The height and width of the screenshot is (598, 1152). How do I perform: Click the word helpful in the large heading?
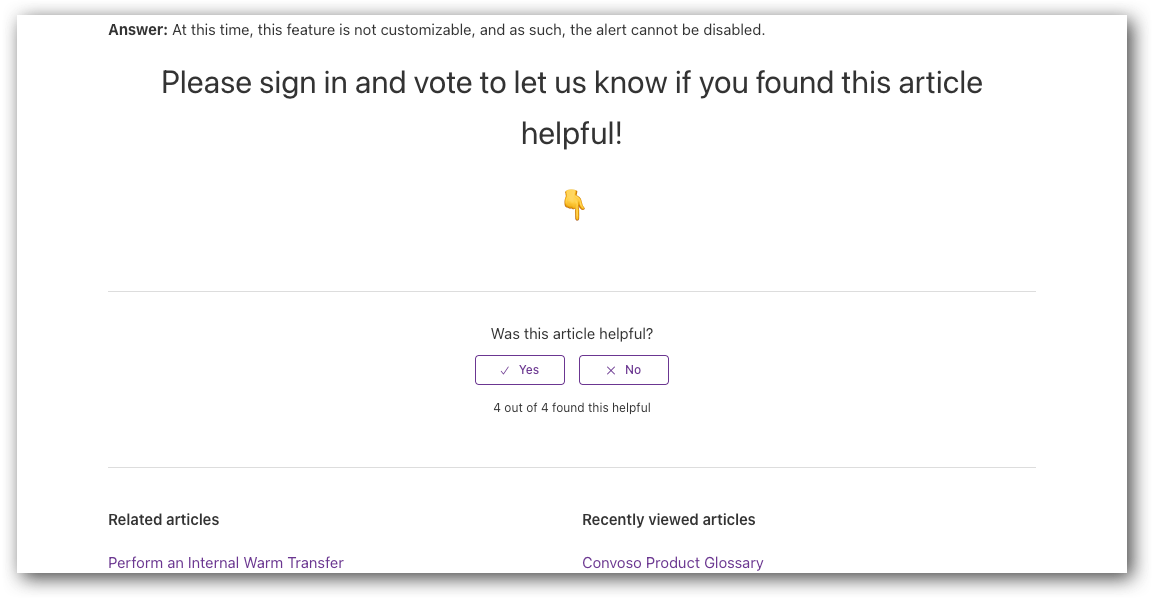point(571,132)
